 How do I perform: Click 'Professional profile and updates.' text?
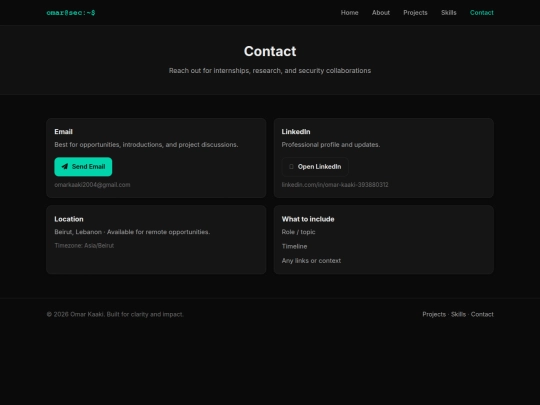tap(331, 145)
